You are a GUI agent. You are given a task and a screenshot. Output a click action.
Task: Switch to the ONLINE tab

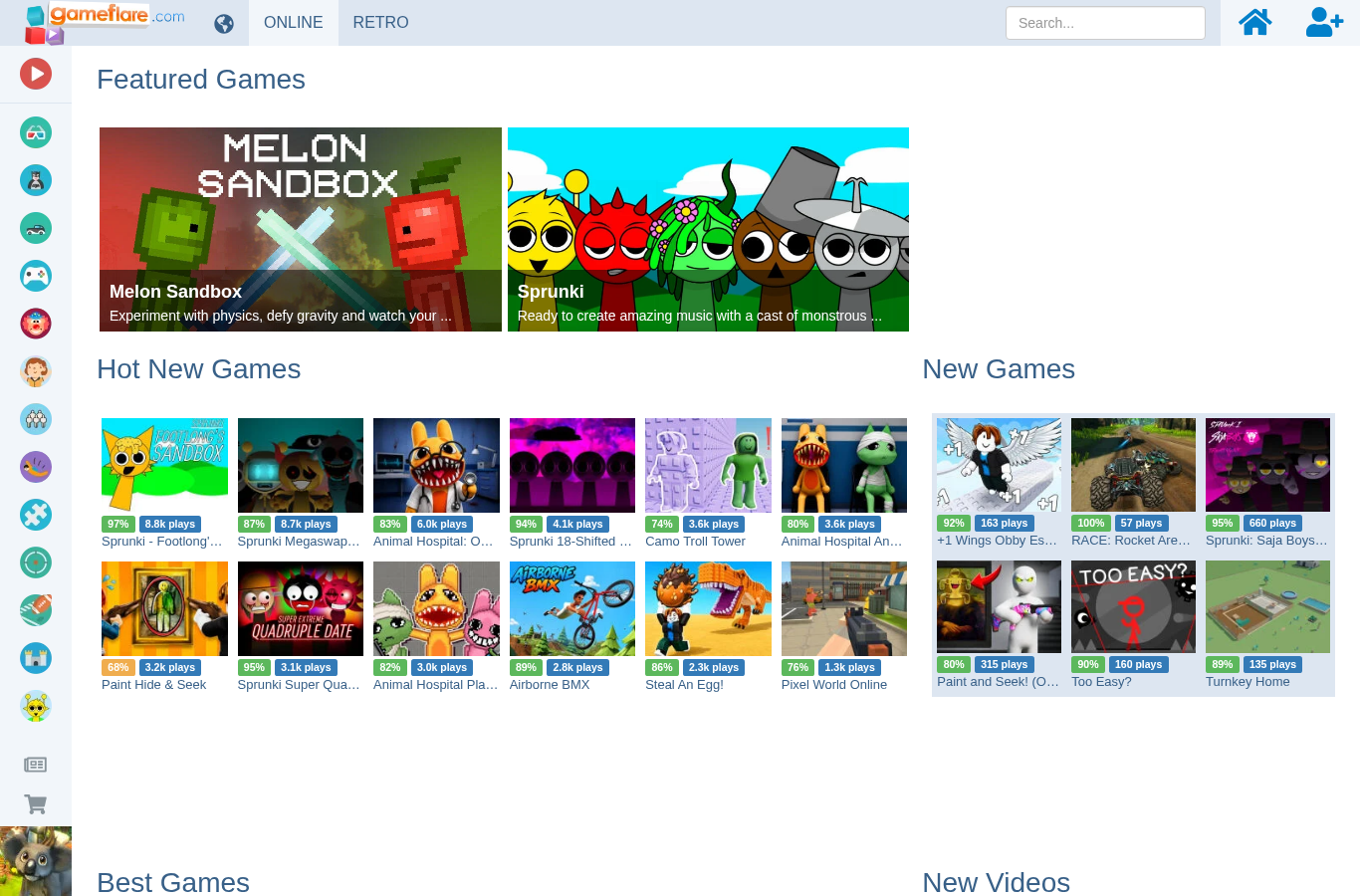(294, 22)
